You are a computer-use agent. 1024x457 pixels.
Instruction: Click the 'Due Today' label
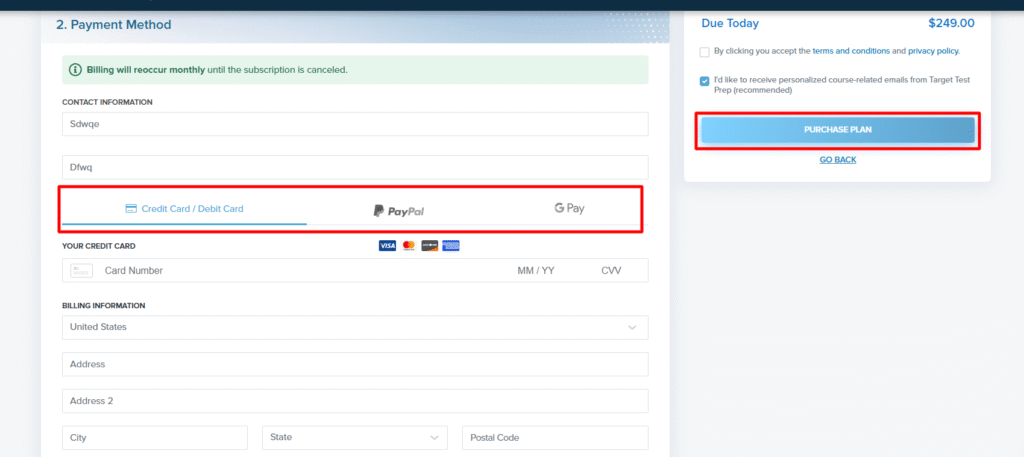[730, 24]
